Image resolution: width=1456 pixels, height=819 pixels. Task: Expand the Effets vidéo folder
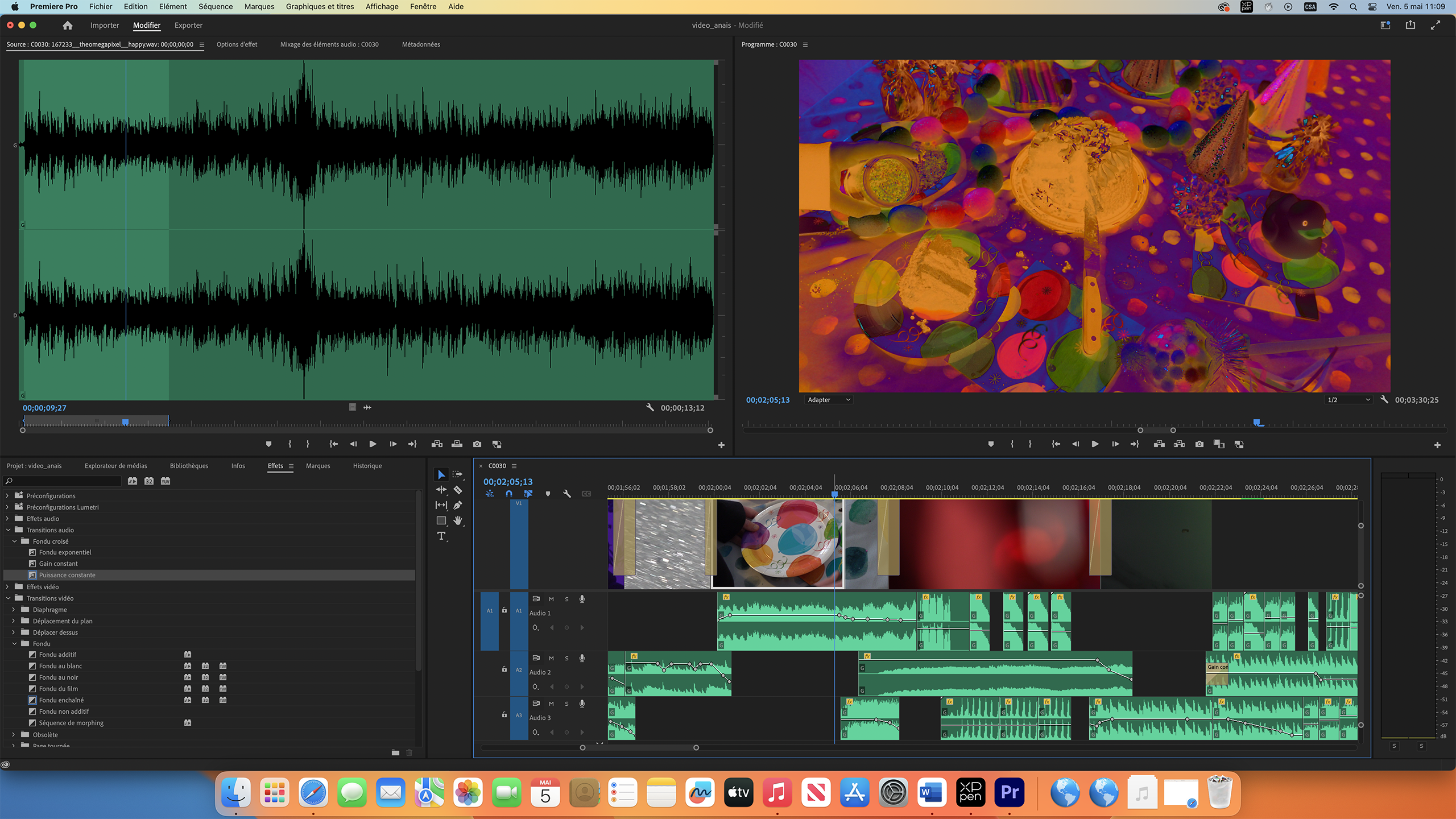tap(7, 586)
